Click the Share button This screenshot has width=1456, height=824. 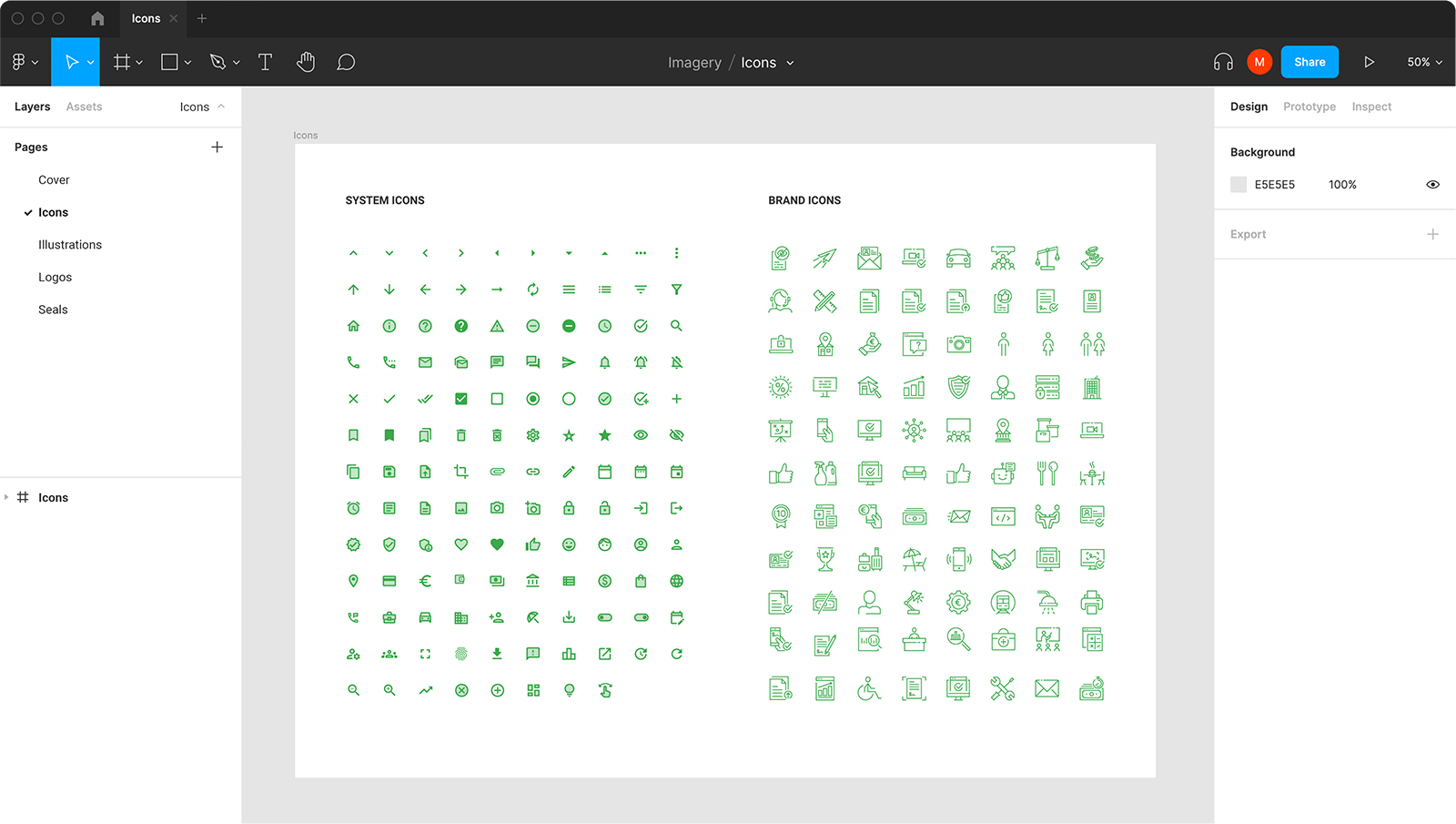tap(1309, 62)
